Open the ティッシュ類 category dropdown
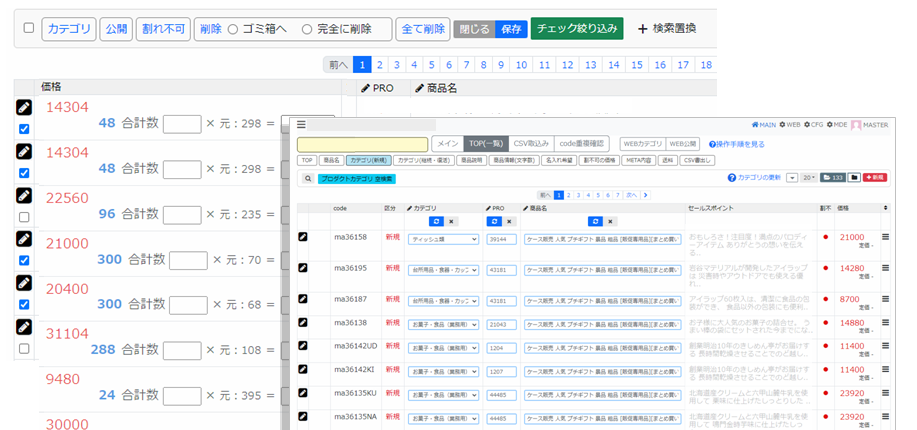 443,239
